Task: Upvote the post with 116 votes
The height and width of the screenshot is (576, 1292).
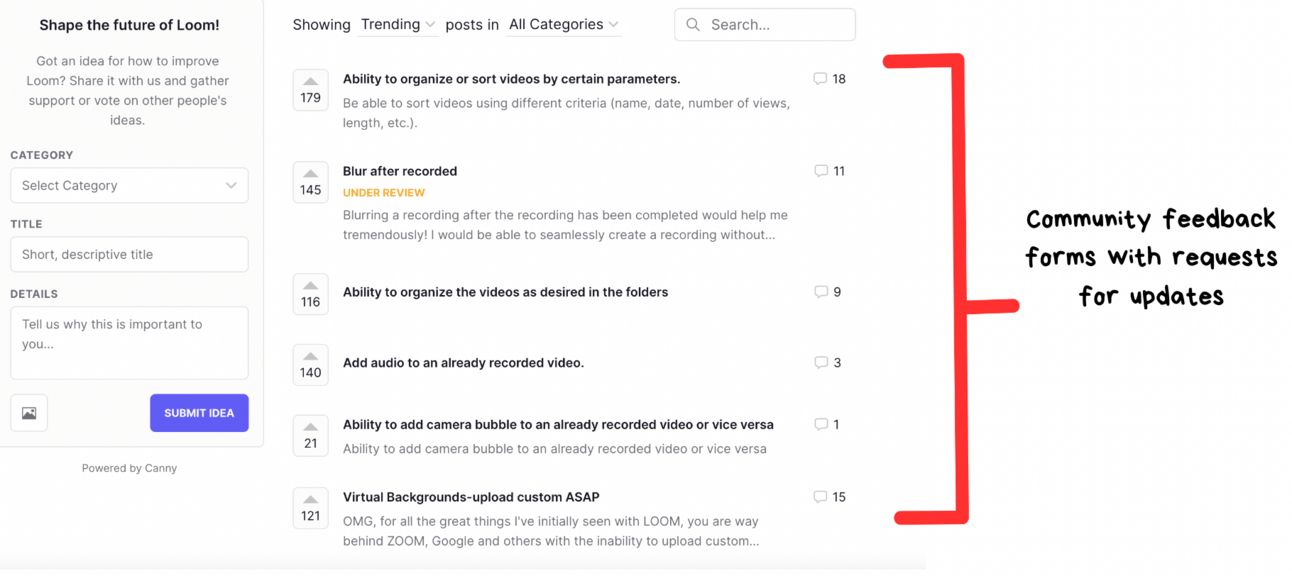Action: pos(310,294)
